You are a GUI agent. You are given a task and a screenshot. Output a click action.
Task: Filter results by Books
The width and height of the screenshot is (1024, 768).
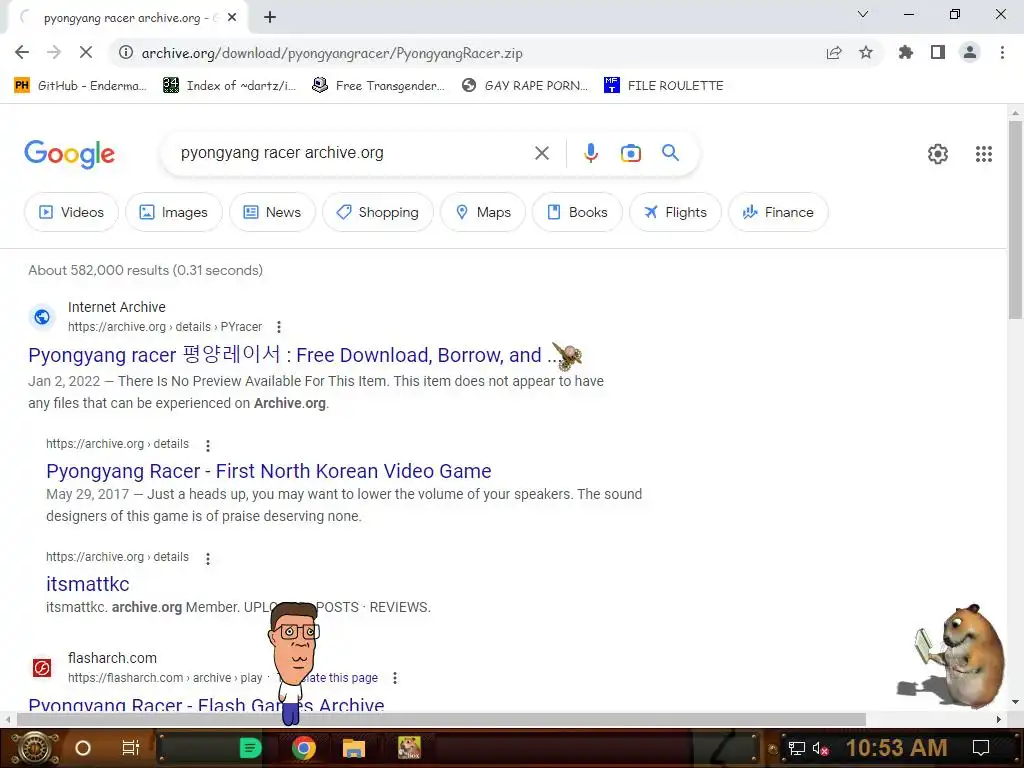pyautogui.click(x=577, y=212)
